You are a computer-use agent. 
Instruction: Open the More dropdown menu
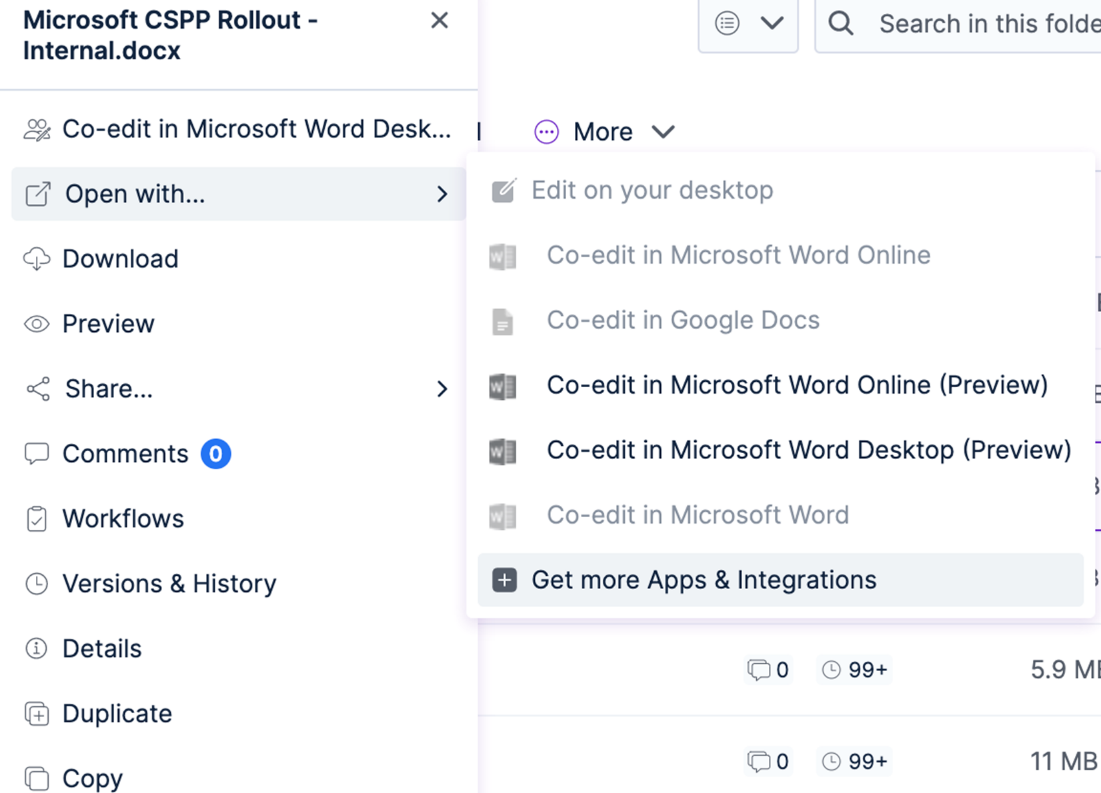coord(604,132)
